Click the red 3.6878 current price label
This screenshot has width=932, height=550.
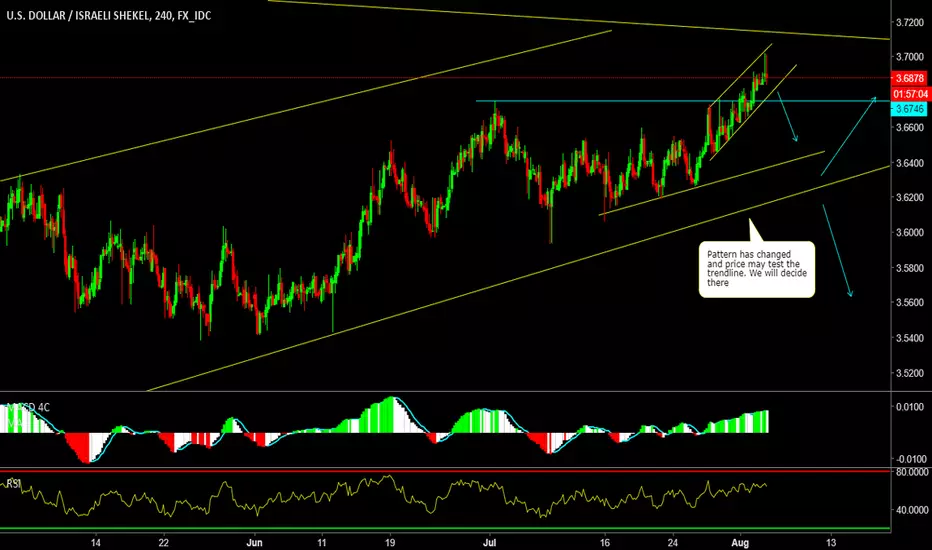(909, 78)
